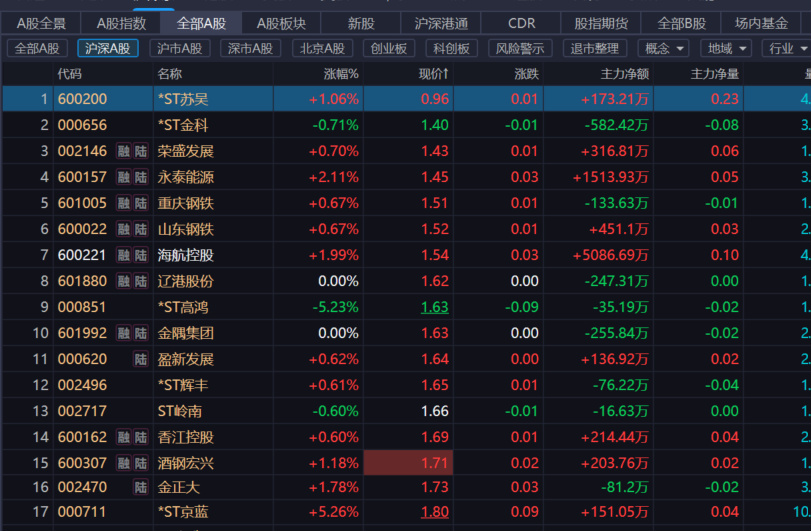Sort by 涨幅% column header

coord(341,74)
